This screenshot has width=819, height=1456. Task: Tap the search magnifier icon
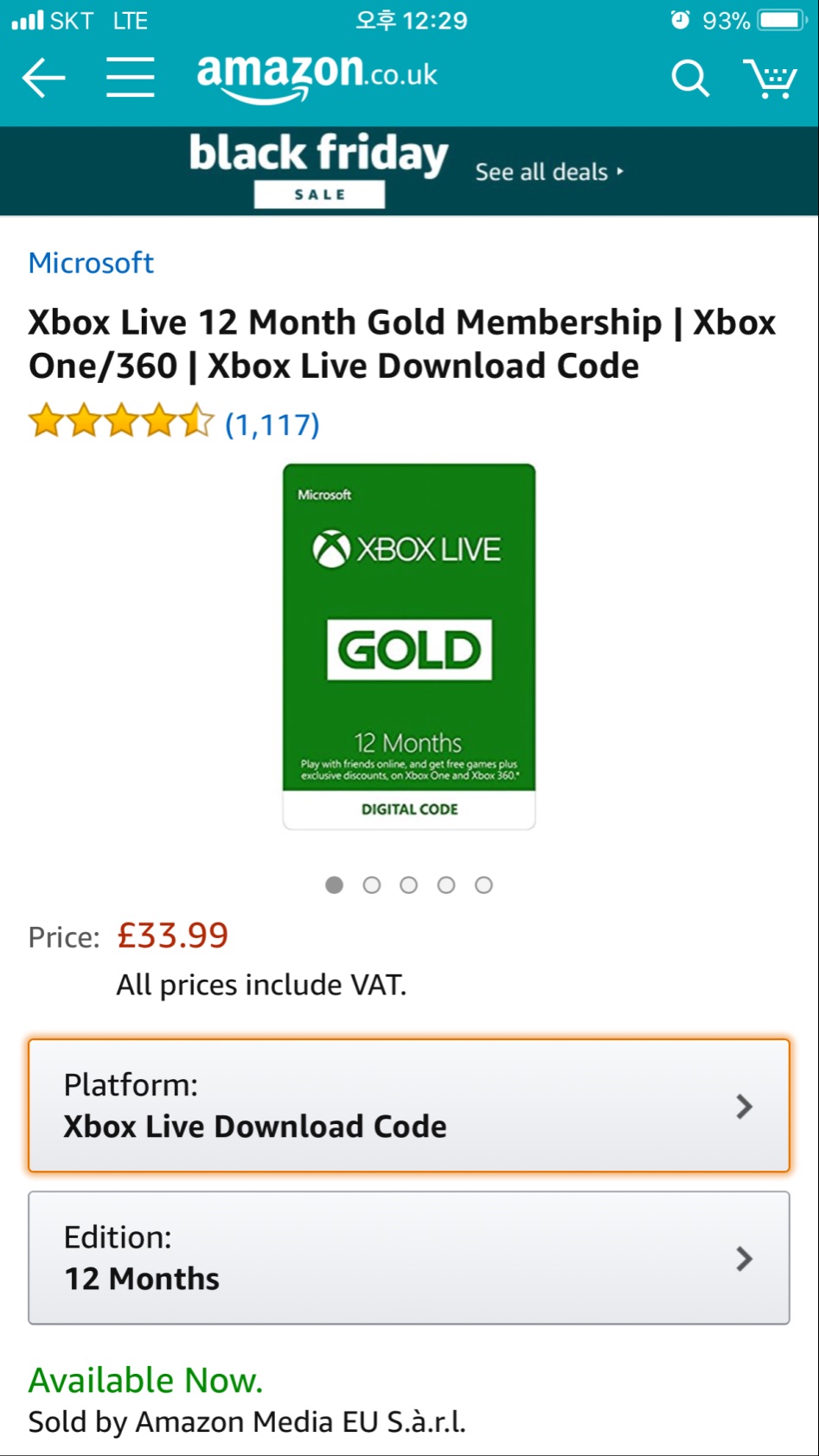point(690,79)
